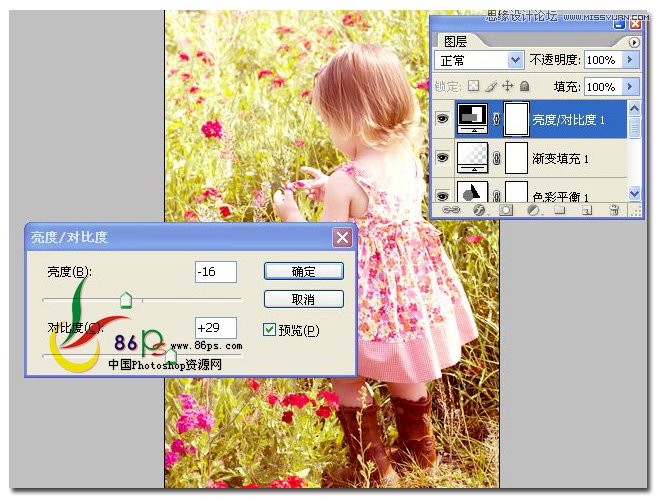Click the create new layer icon
Image resolution: width=660 pixels, height=500 pixels.
pos(587,210)
